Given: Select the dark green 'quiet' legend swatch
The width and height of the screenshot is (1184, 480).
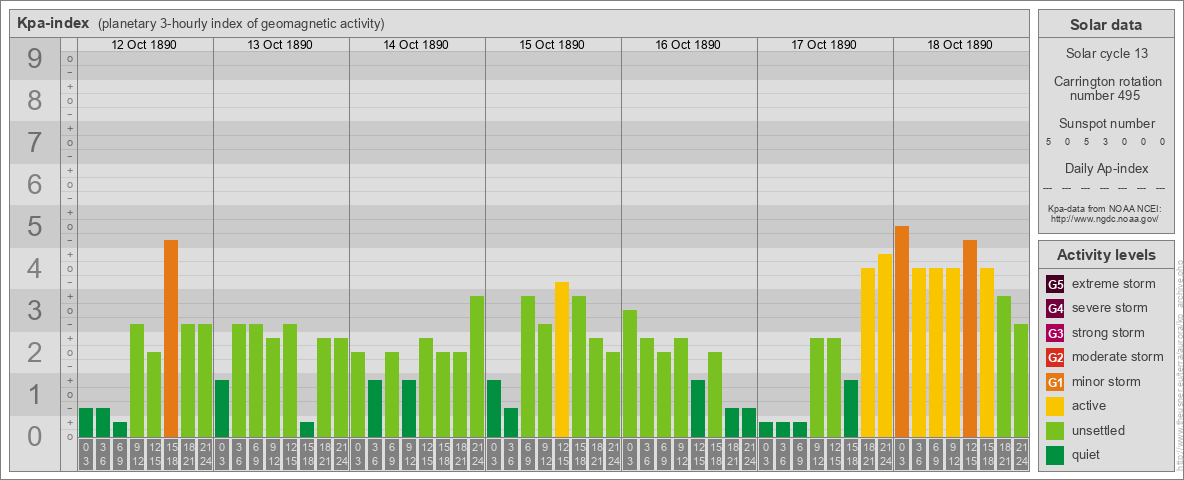Looking at the screenshot, I should [x=1055, y=455].
